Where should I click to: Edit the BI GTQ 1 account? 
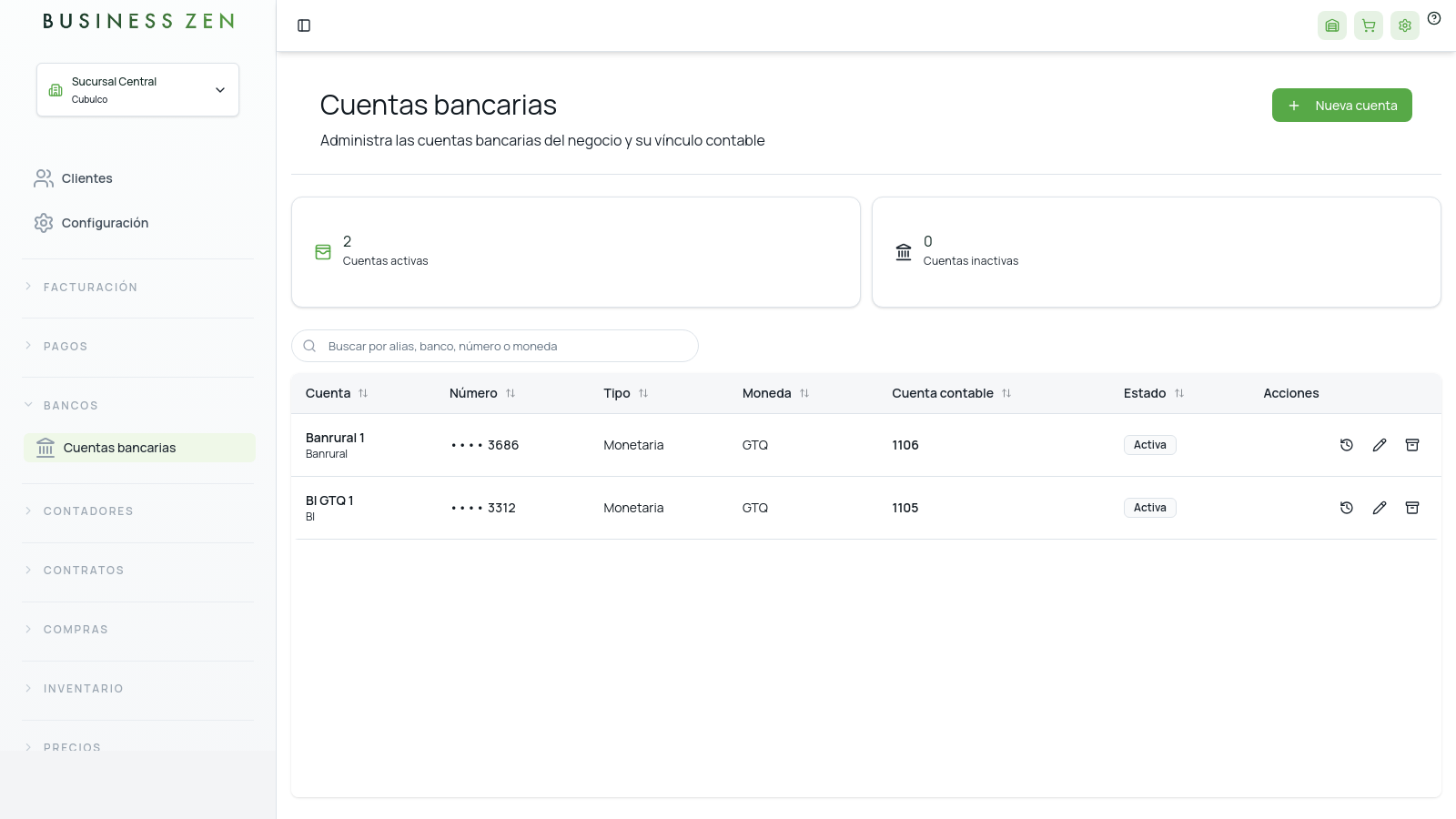click(1380, 508)
